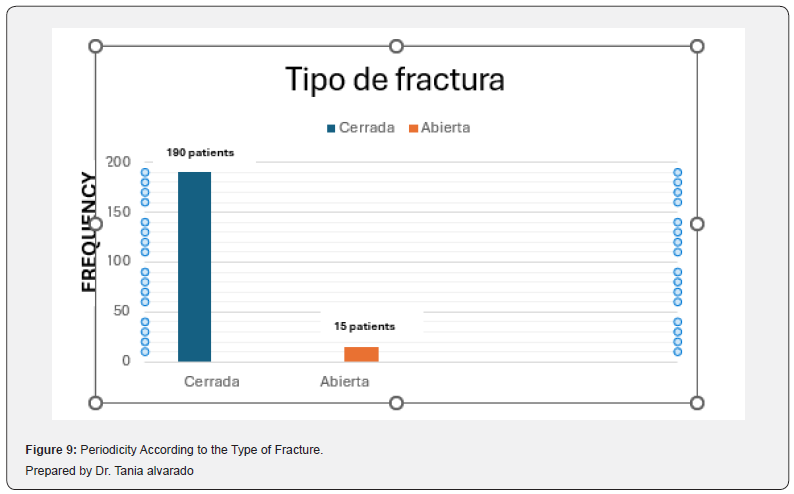The width and height of the screenshot is (794, 494).
Task: Select the Tipo de fractura chart title
Action: pyautogui.click(x=395, y=80)
